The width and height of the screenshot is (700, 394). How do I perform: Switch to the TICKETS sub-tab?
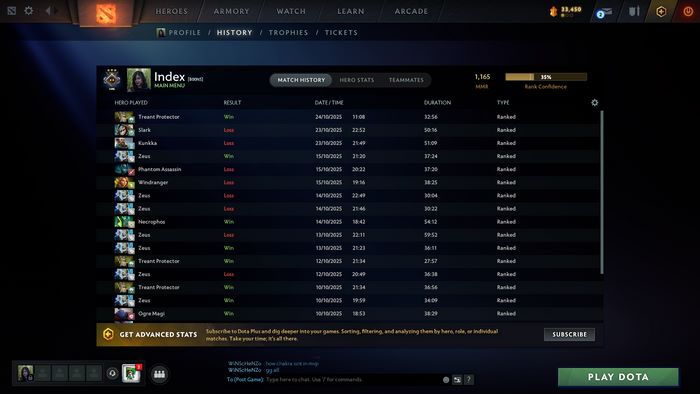point(341,33)
